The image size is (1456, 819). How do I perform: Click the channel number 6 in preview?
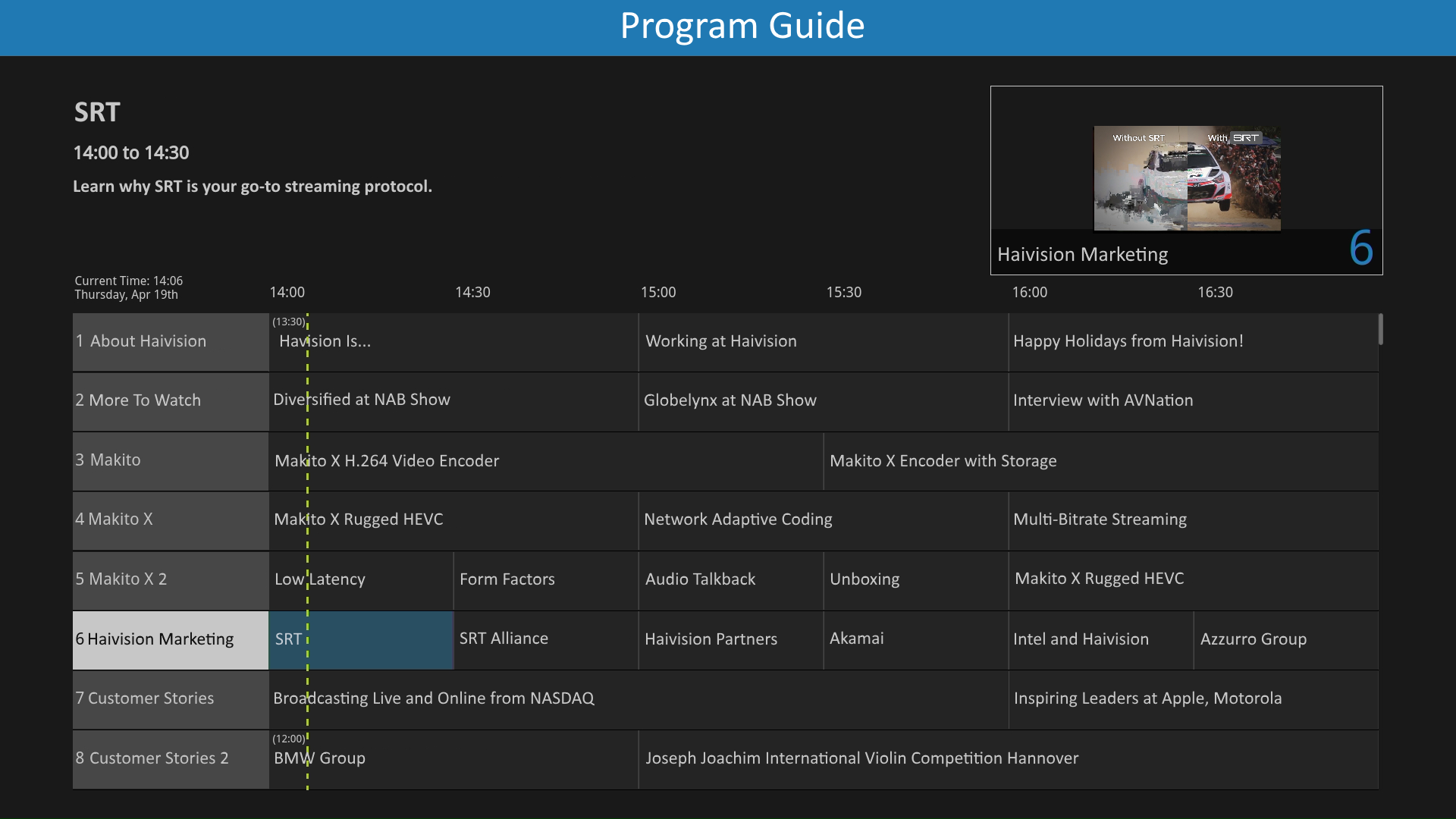1360,249
